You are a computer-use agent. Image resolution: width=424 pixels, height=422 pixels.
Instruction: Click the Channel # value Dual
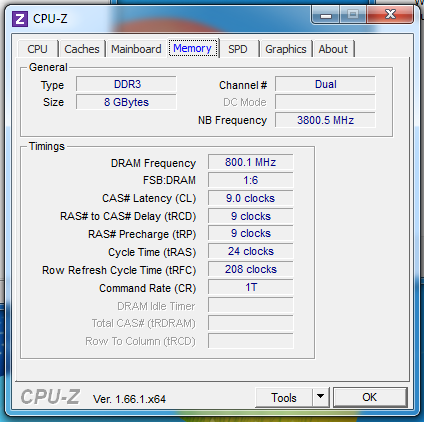(x=325, y=84)
